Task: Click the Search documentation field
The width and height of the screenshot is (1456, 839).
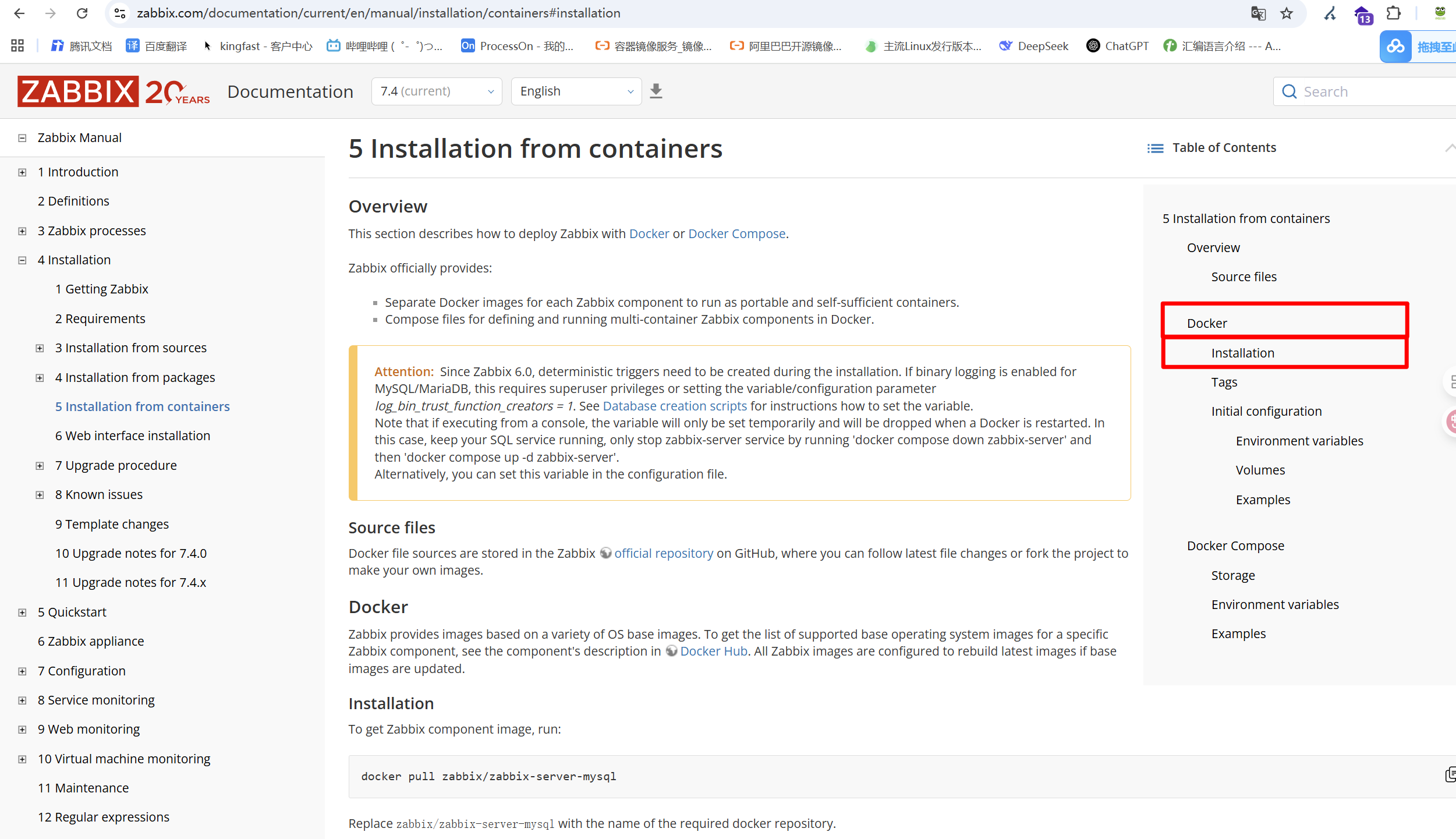Action: tap(1365, 91)
